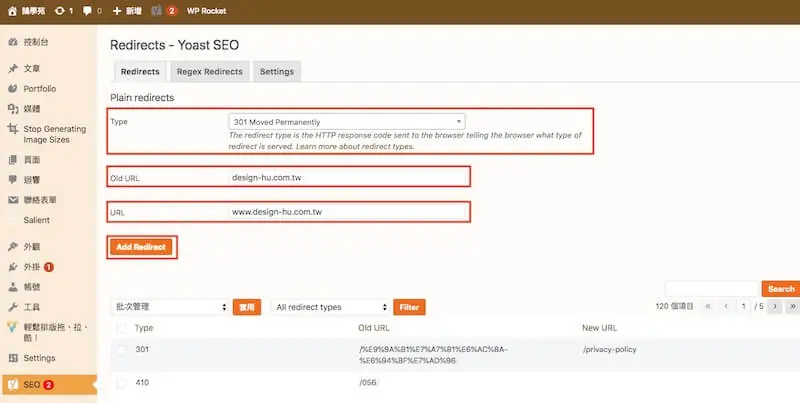Viewport: 800px width, 403px height.
Task: Click the orange Search button
Action: pyautogui.click(x=781, y=289)
